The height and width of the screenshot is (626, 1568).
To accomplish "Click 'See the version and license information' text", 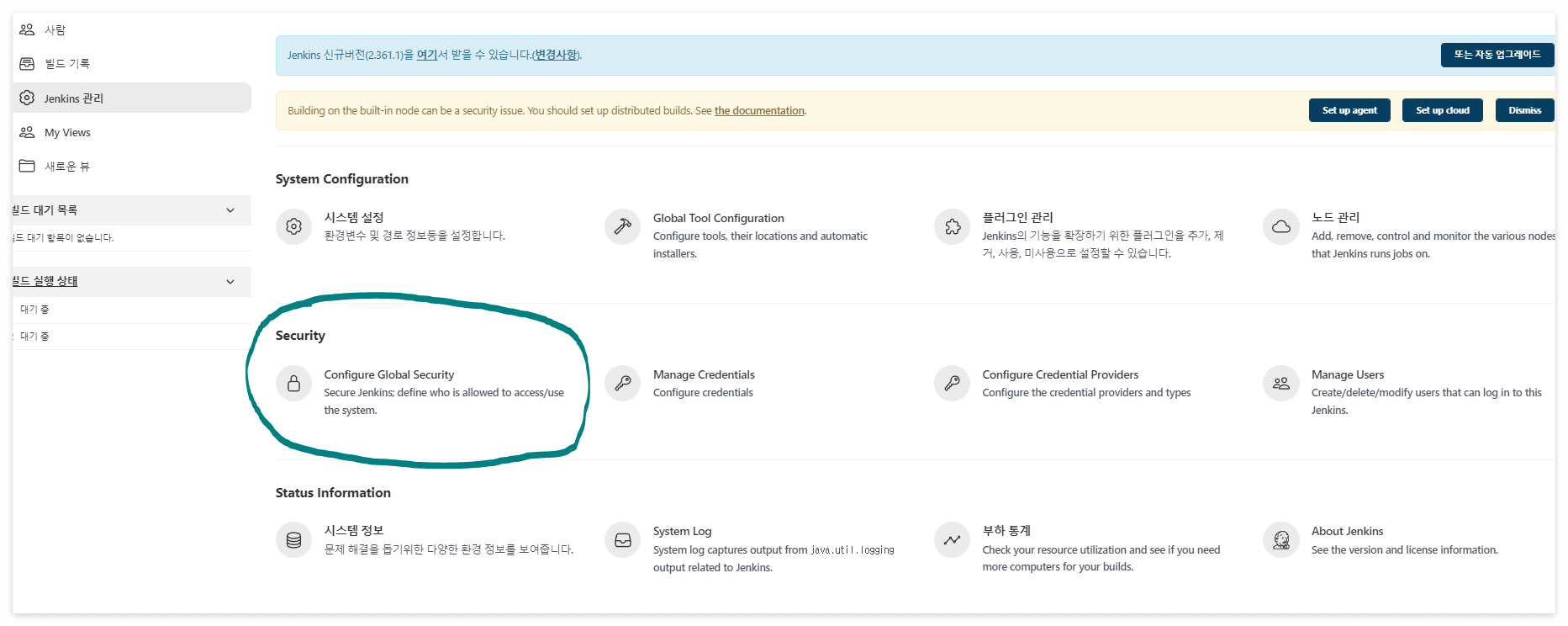I will point(1404,550).
